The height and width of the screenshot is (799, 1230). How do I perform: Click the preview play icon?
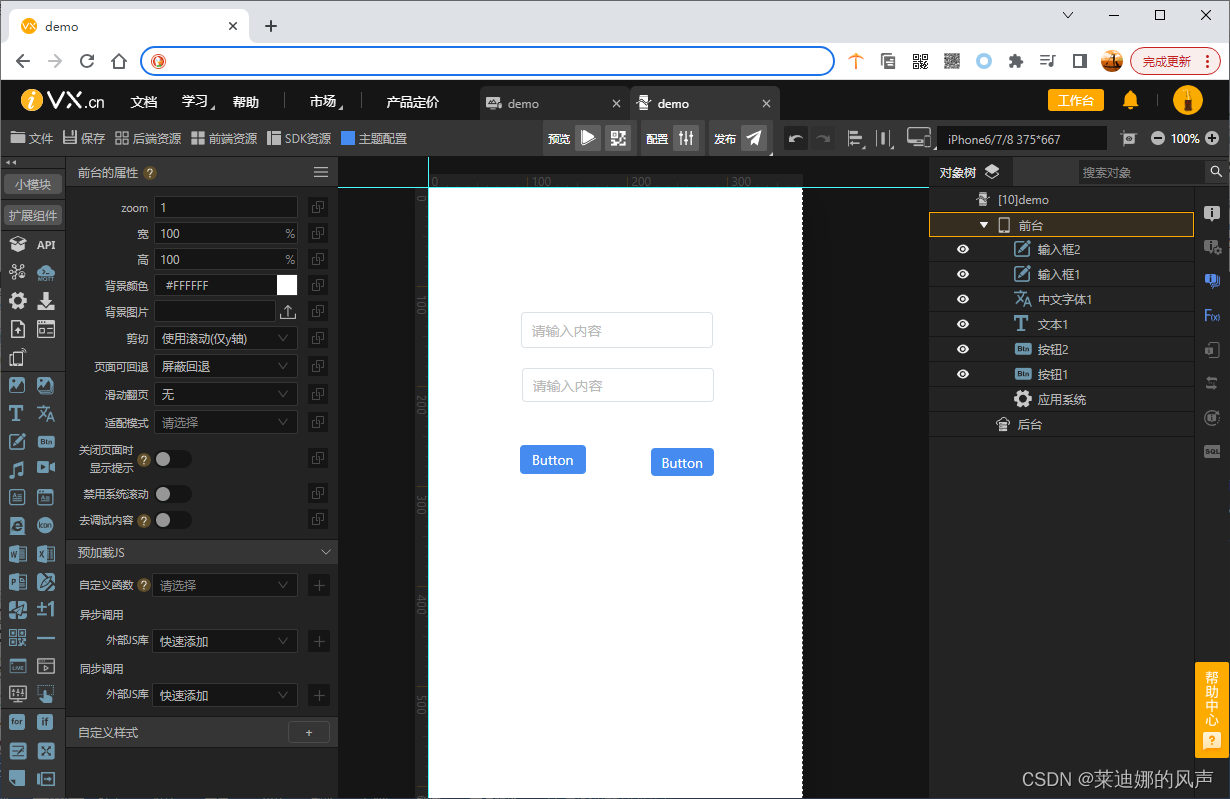pyautogui.click(x=588, y=138)
